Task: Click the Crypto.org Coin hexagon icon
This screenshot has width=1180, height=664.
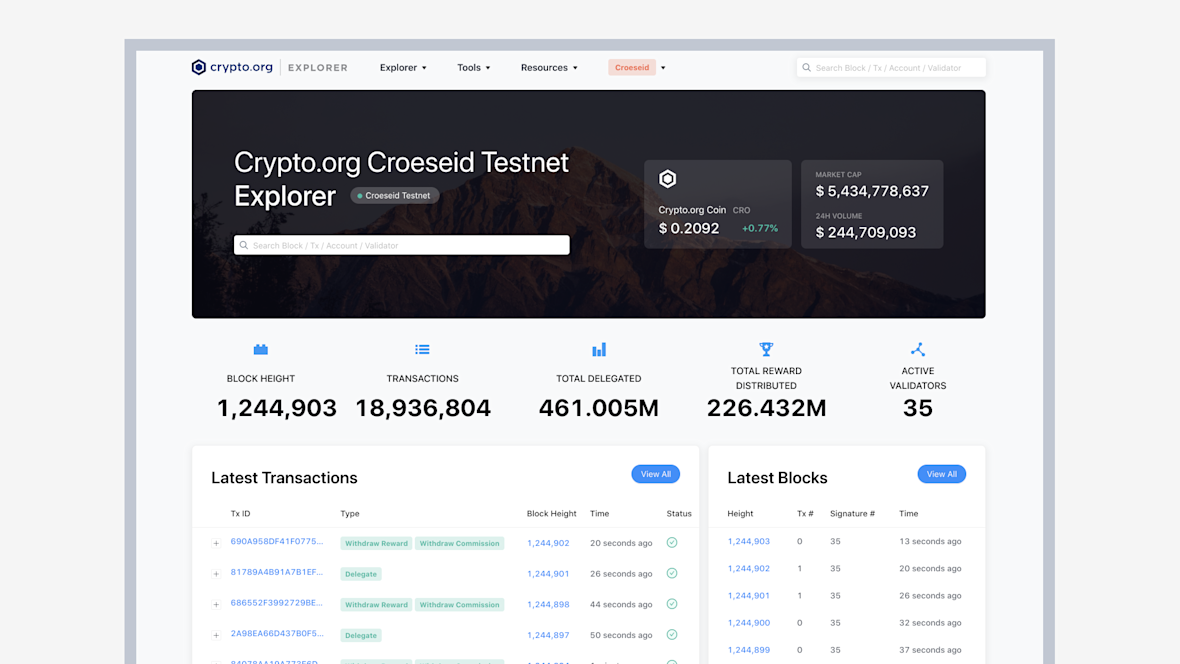Action: tap(668, 178)
